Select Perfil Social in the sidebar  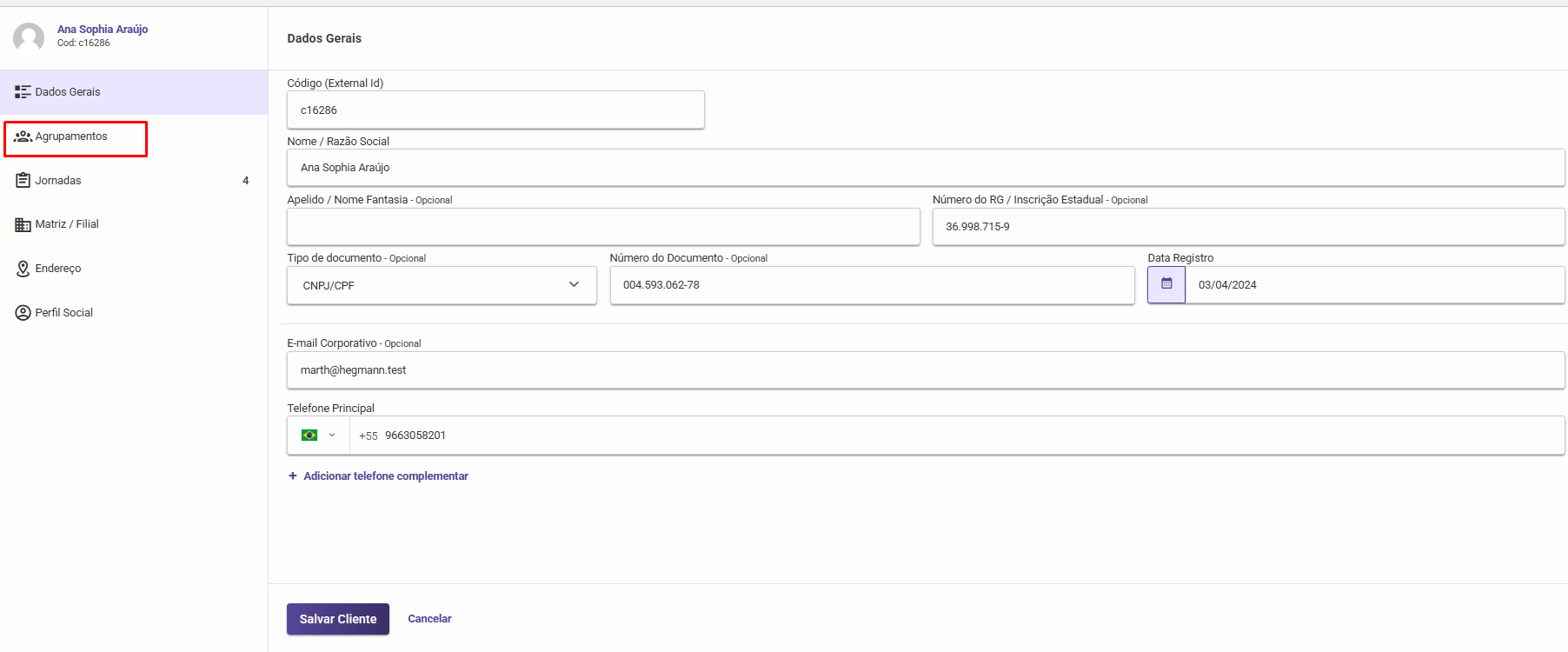tap(134, 313)
